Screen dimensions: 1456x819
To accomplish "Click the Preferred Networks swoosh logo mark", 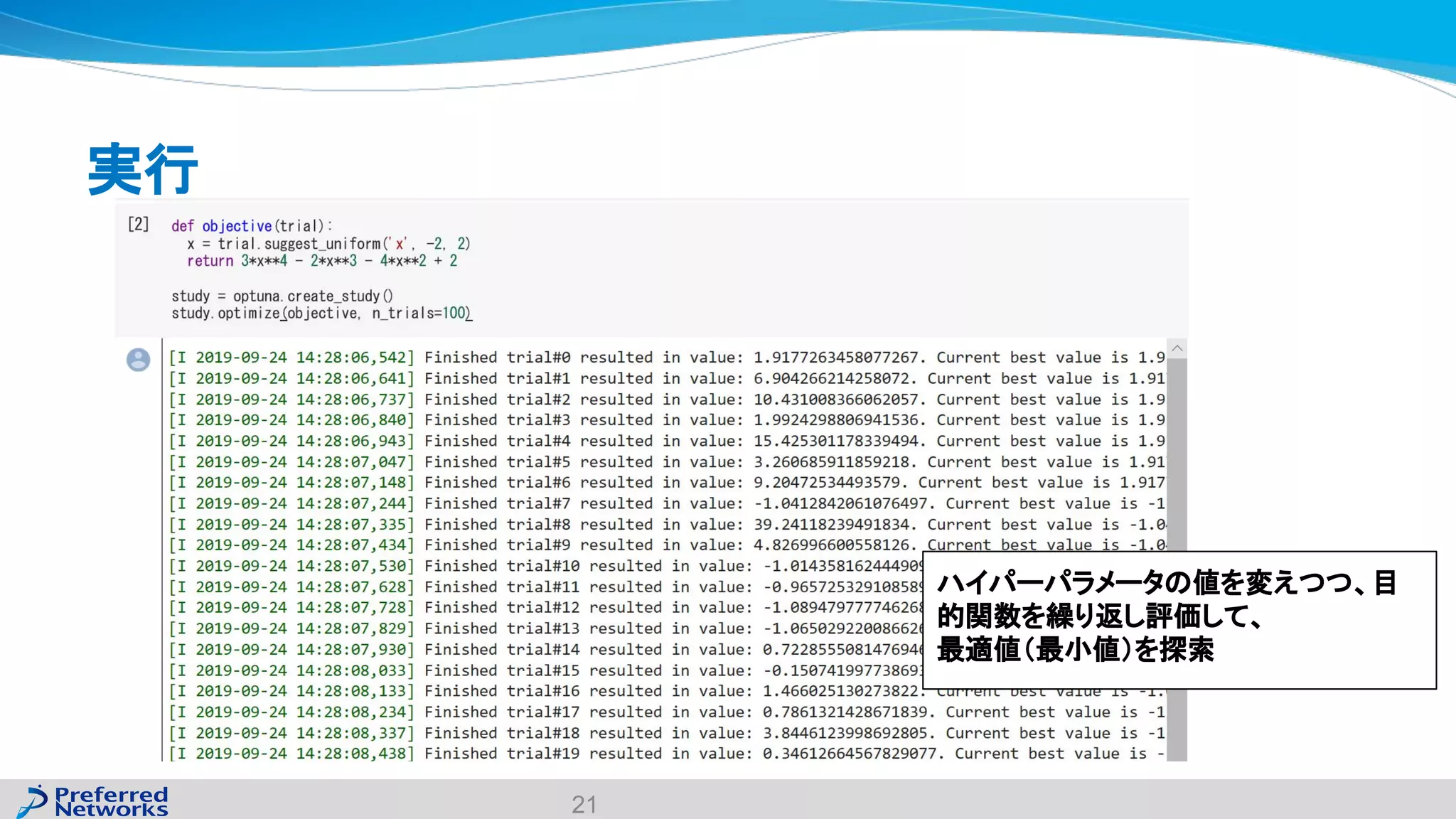I will click(32, 801).
